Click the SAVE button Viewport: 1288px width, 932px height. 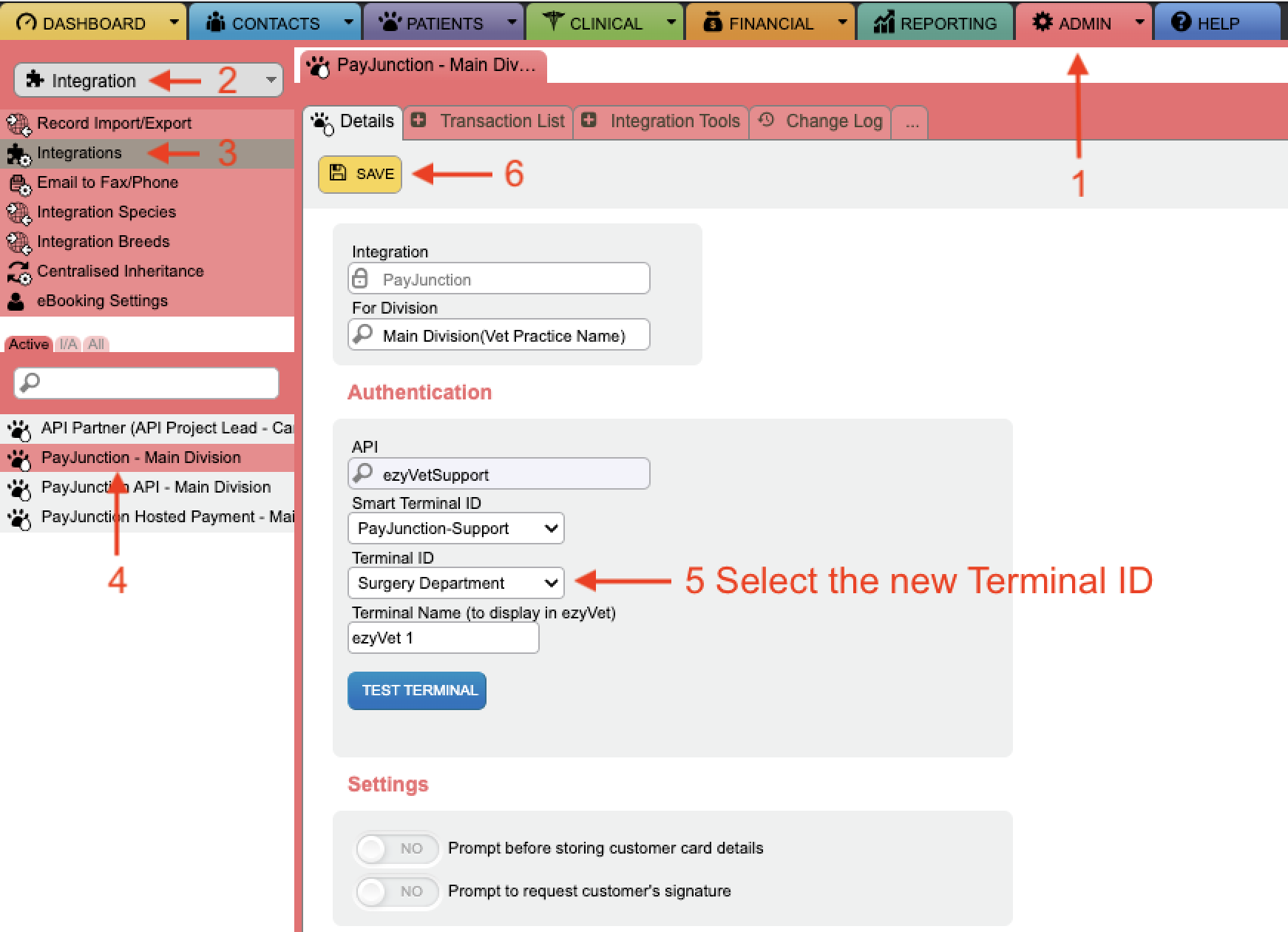pos(360,175)
